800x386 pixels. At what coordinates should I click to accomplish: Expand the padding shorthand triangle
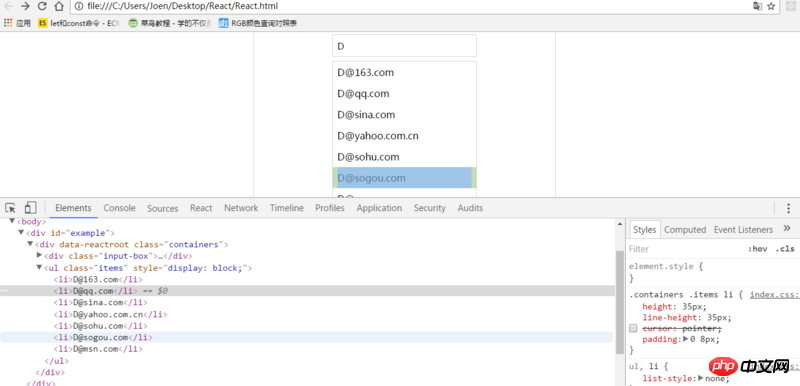pyautogui.click(x=686, y=339)
